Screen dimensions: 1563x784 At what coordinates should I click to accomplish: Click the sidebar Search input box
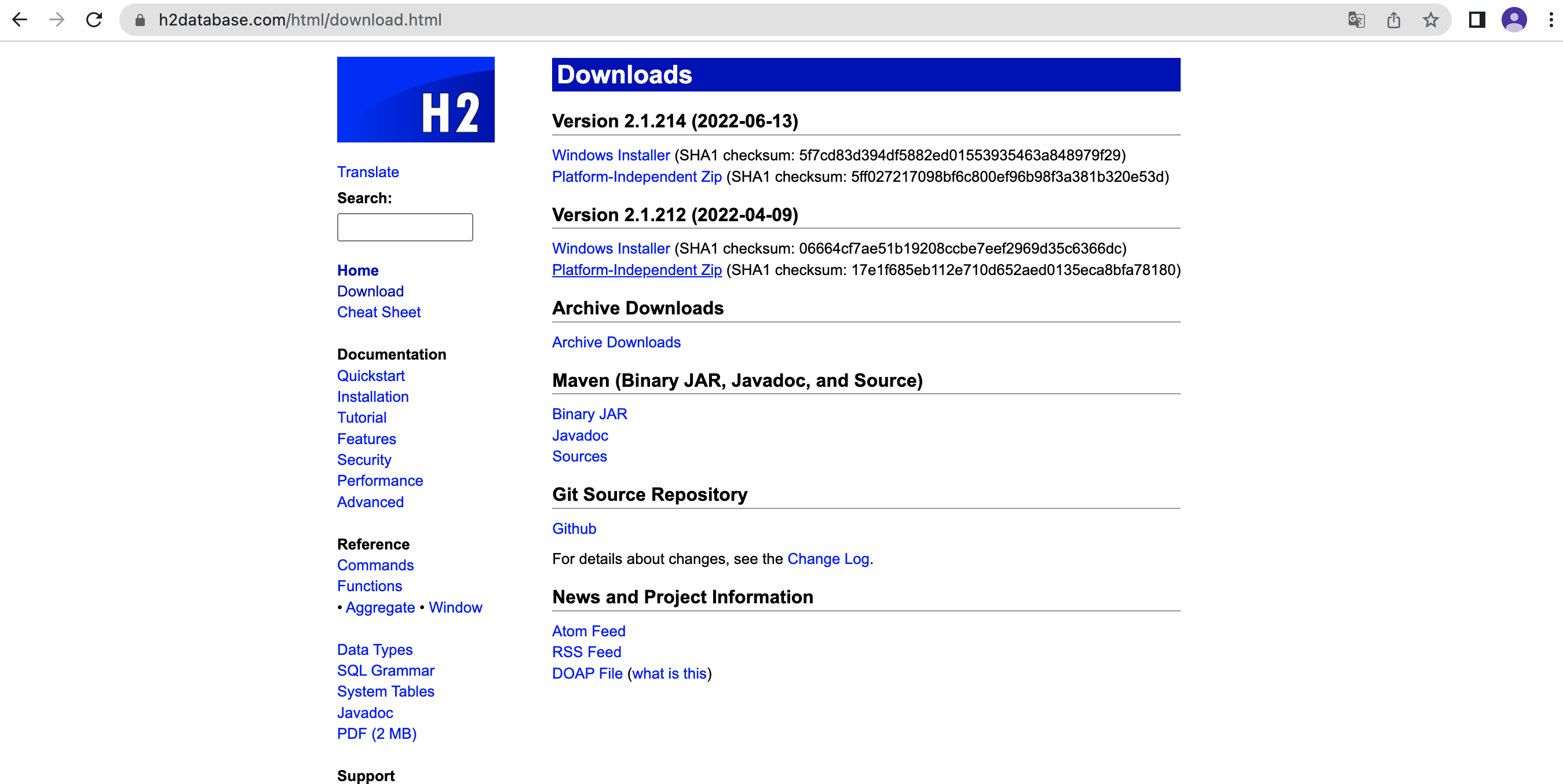[x=405, y=227]
